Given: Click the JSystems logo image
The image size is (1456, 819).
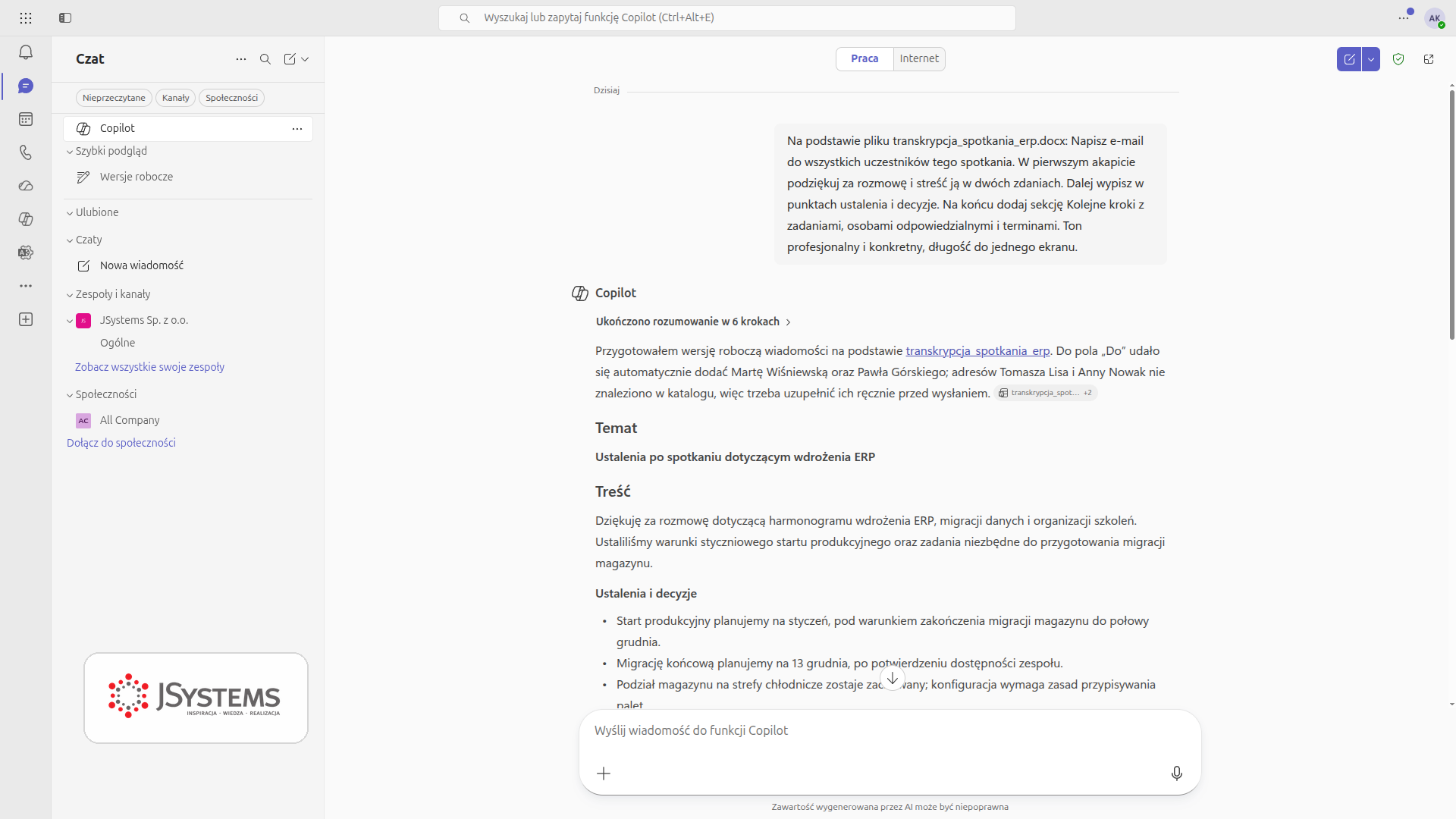Looking at the screenshot, I should tap(196, 698).
